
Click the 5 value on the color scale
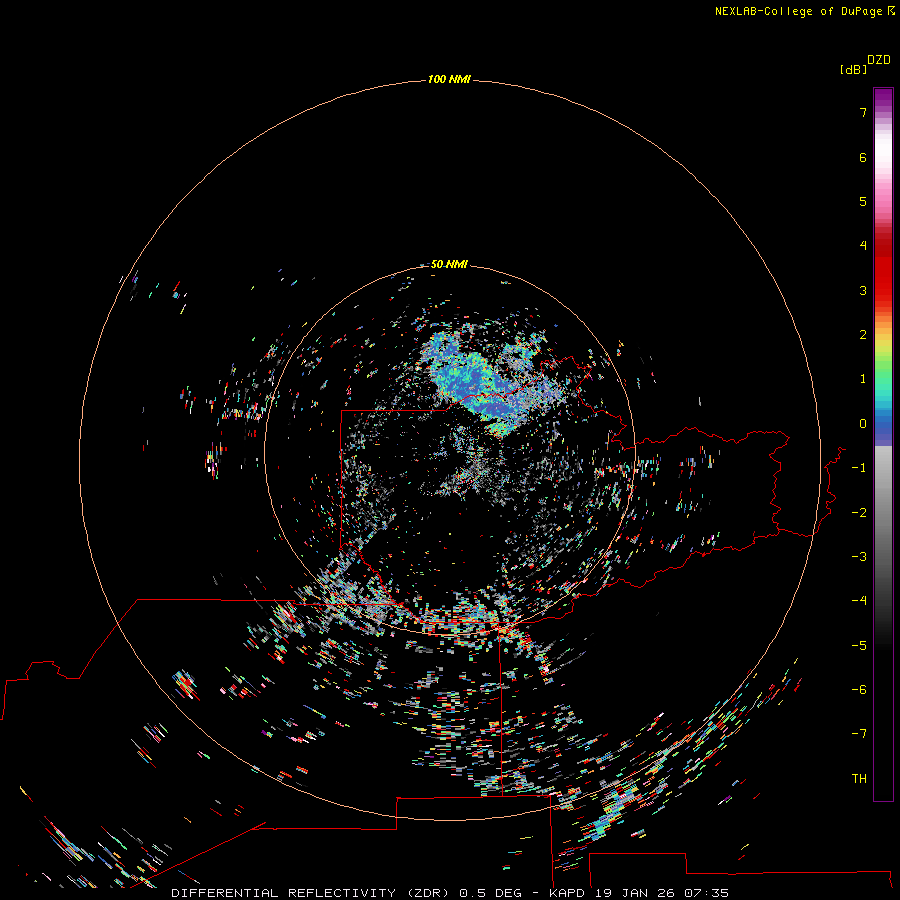863,201
